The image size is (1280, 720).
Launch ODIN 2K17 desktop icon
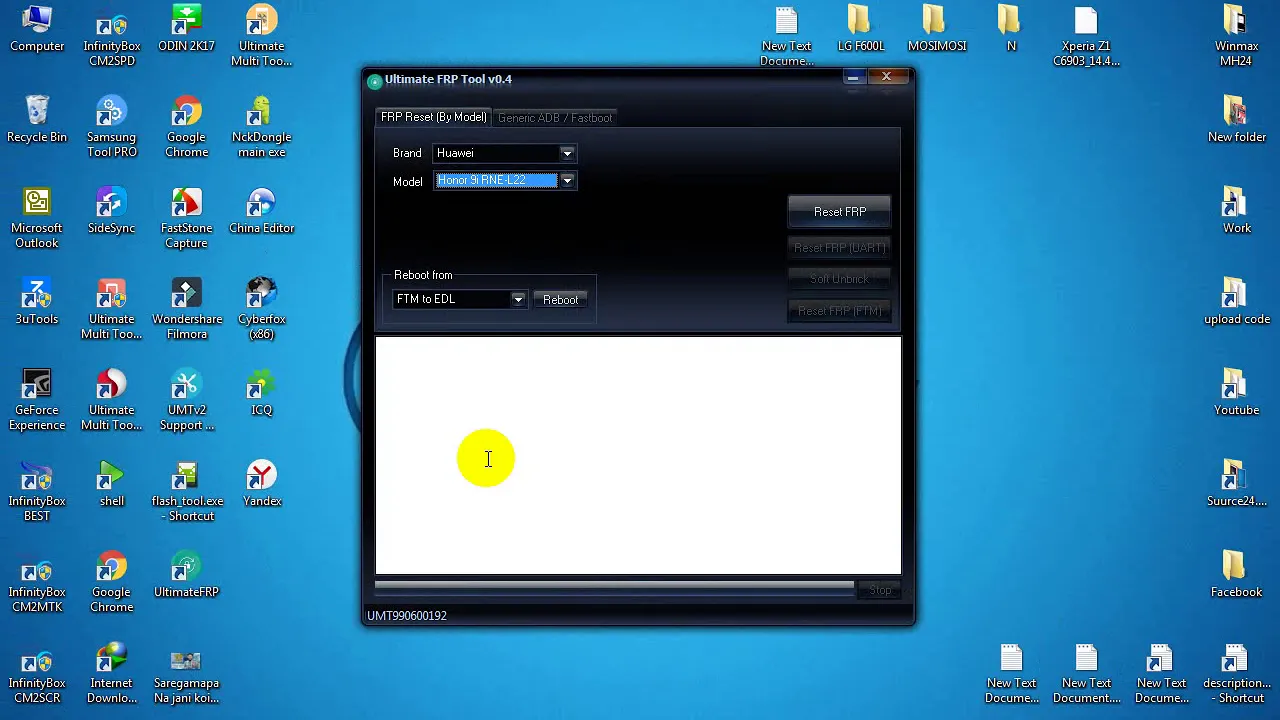(187, 29)
